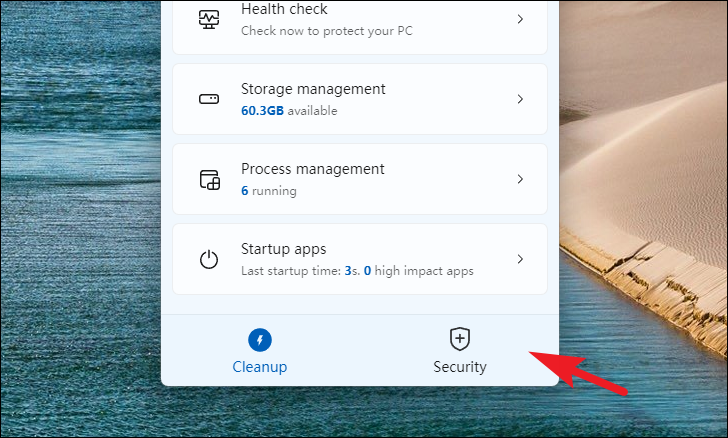Switch to the Security tab label
Screen dimensions: 728x438
coord(460,367)
